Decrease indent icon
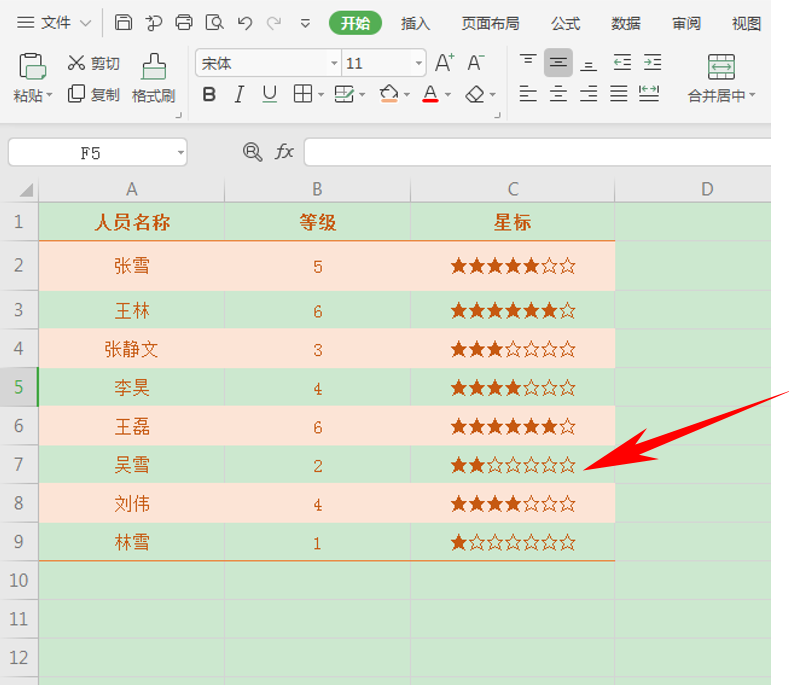This screenshot has height=685, width=789. (x=622, y=62)
